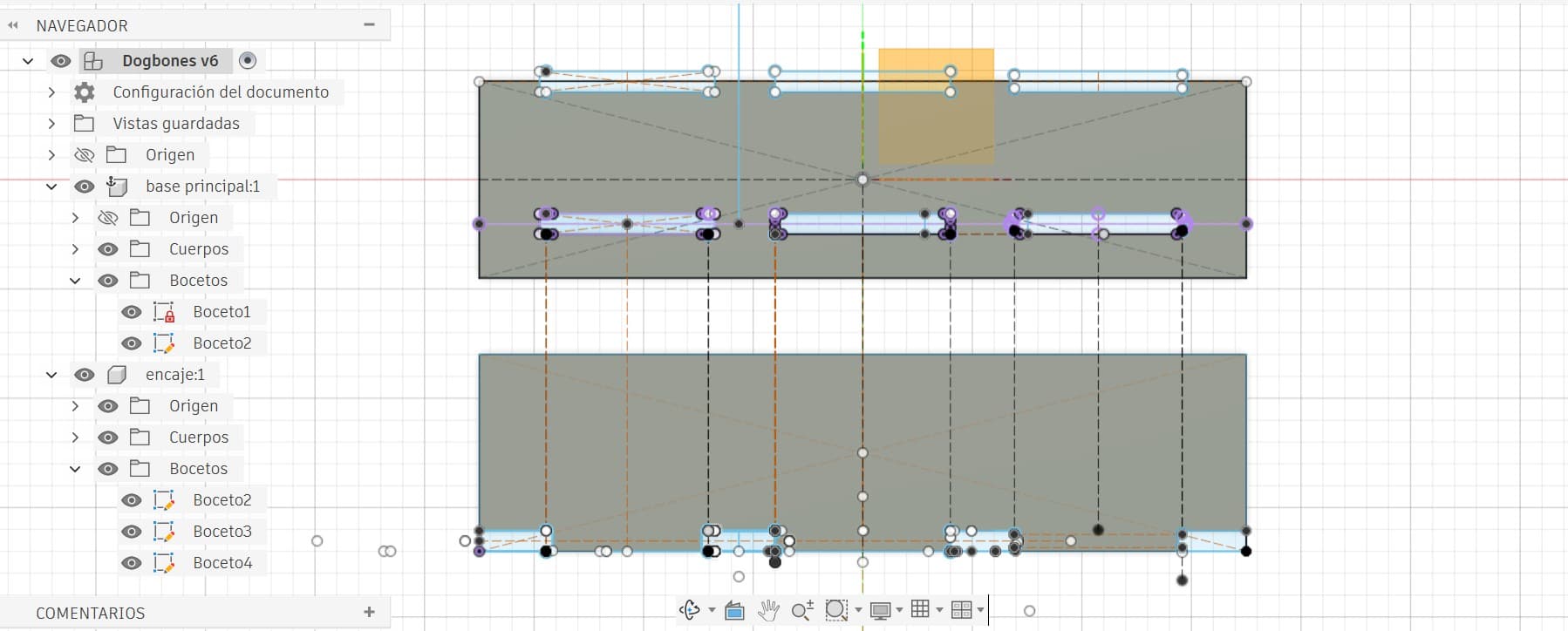Viewport: 1568px width, 631px height.
Task: Activate the Look At tool
Action: click(x=734, y=610)
